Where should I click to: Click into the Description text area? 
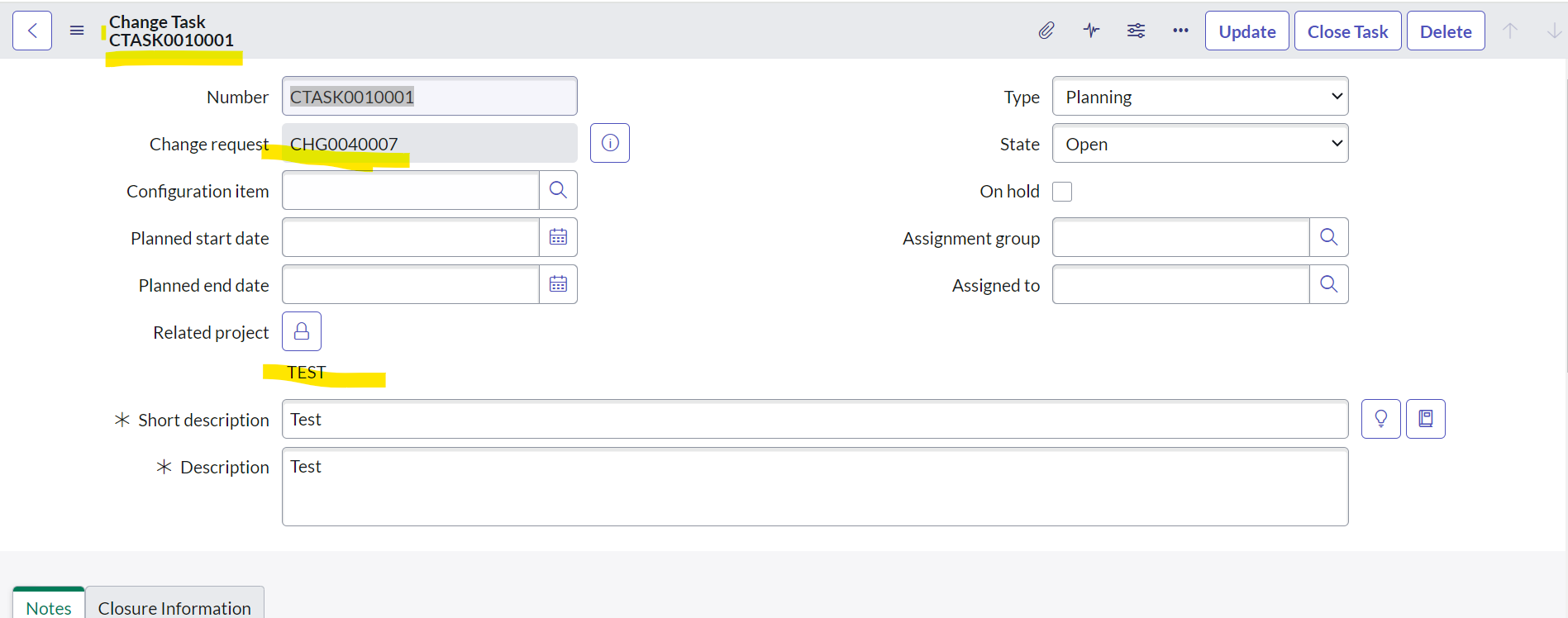814,487
